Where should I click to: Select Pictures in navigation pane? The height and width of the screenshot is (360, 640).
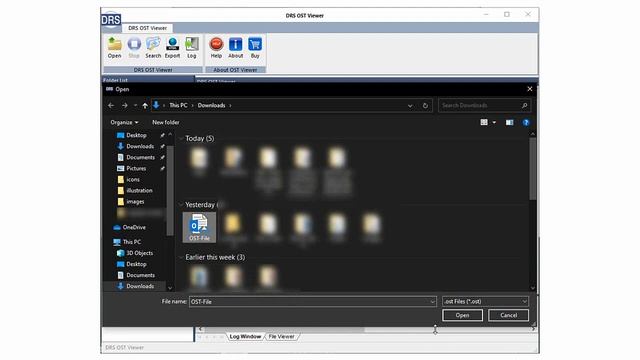136,168
